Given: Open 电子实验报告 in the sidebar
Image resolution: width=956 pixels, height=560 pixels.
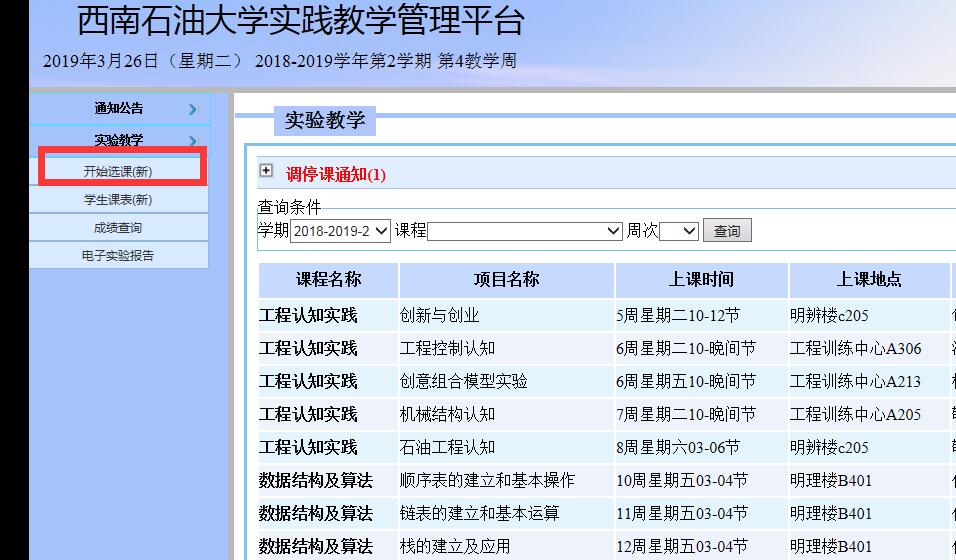Looking at the screenshot, I should coord(118,255).
